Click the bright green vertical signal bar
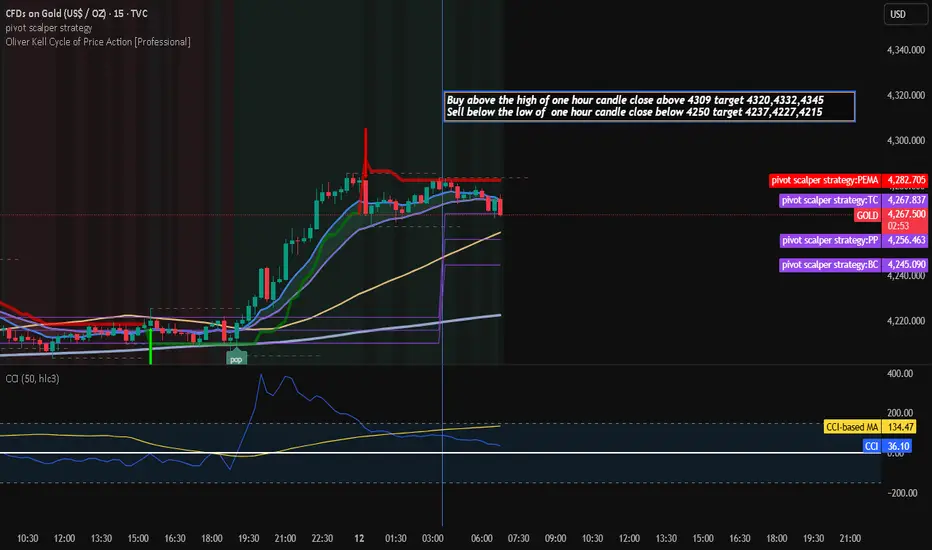The width and height of the screenshot is (932, 550). click(150, 345)
